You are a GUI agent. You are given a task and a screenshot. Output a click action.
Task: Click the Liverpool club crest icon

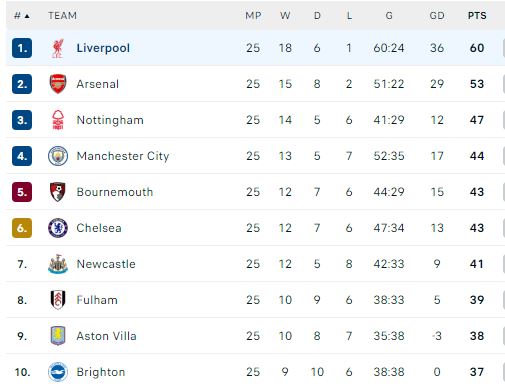click(58, 48)
